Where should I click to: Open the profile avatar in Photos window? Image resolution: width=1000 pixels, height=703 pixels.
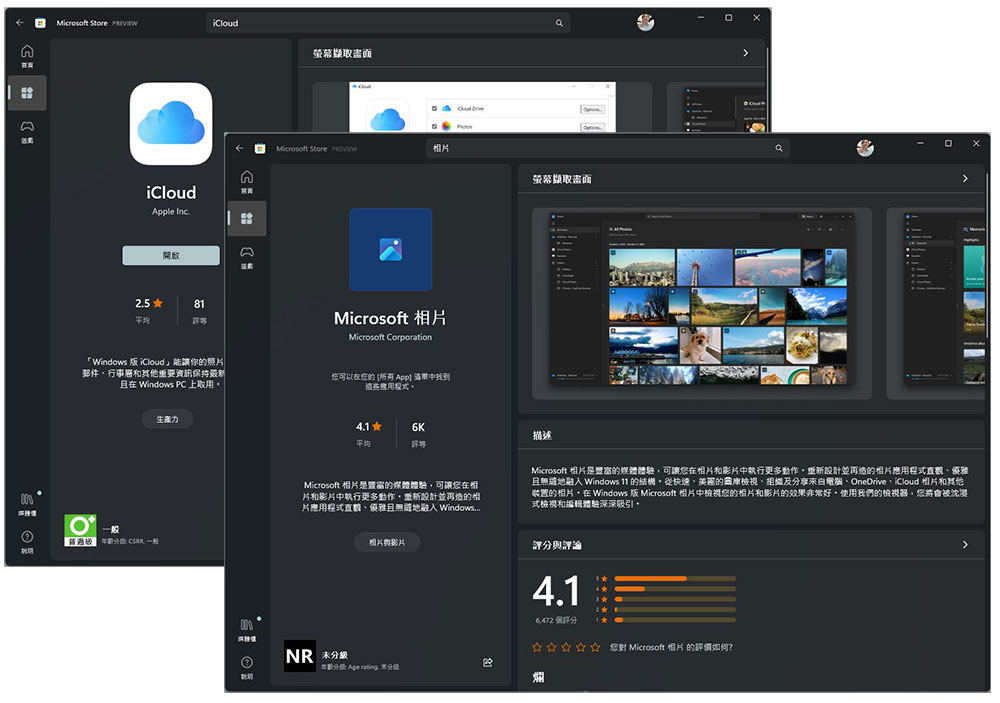865,148
